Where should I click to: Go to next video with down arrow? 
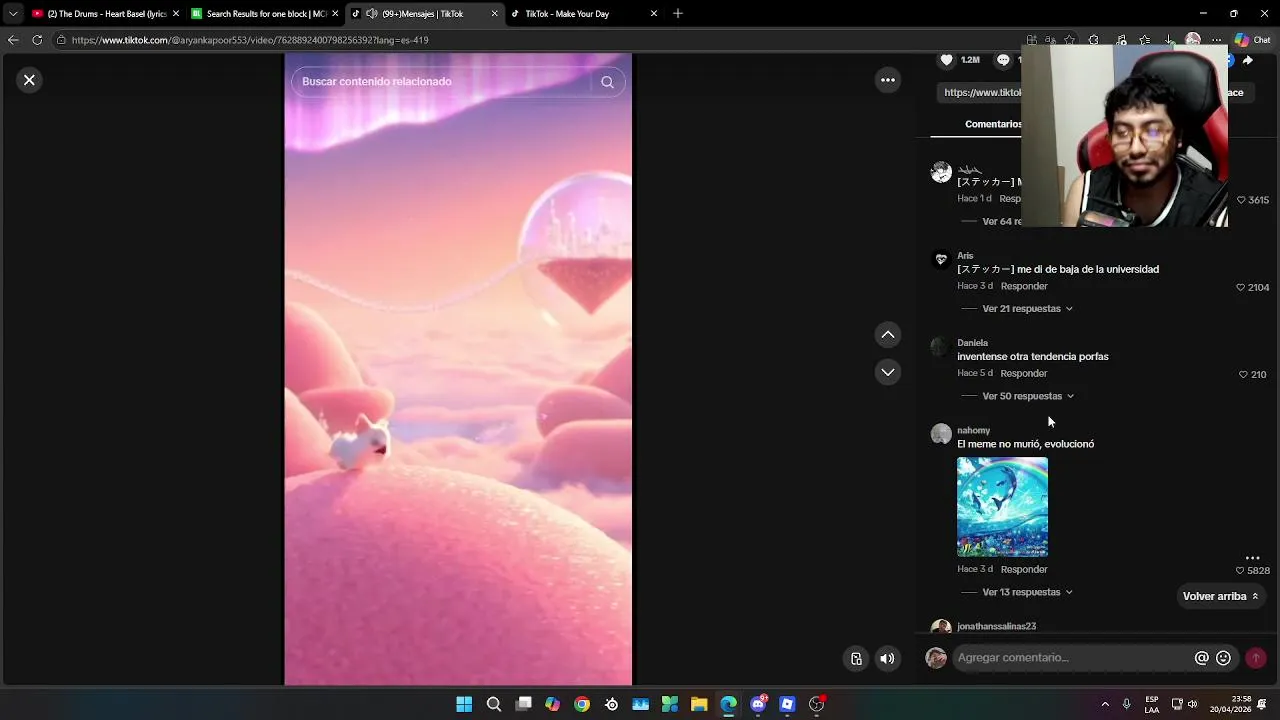click(x=887, y=372)
